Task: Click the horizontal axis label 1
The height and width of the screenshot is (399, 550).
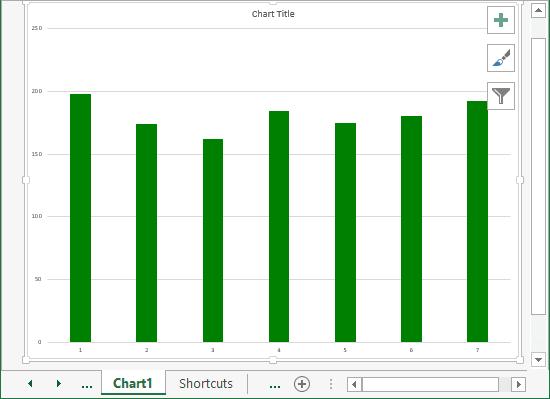Action: pyautogui.click(x=80, y=350)
